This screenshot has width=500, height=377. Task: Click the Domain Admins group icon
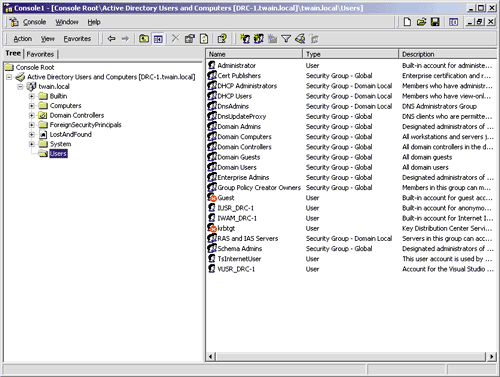pyautogui.click(x=212, y=126)
